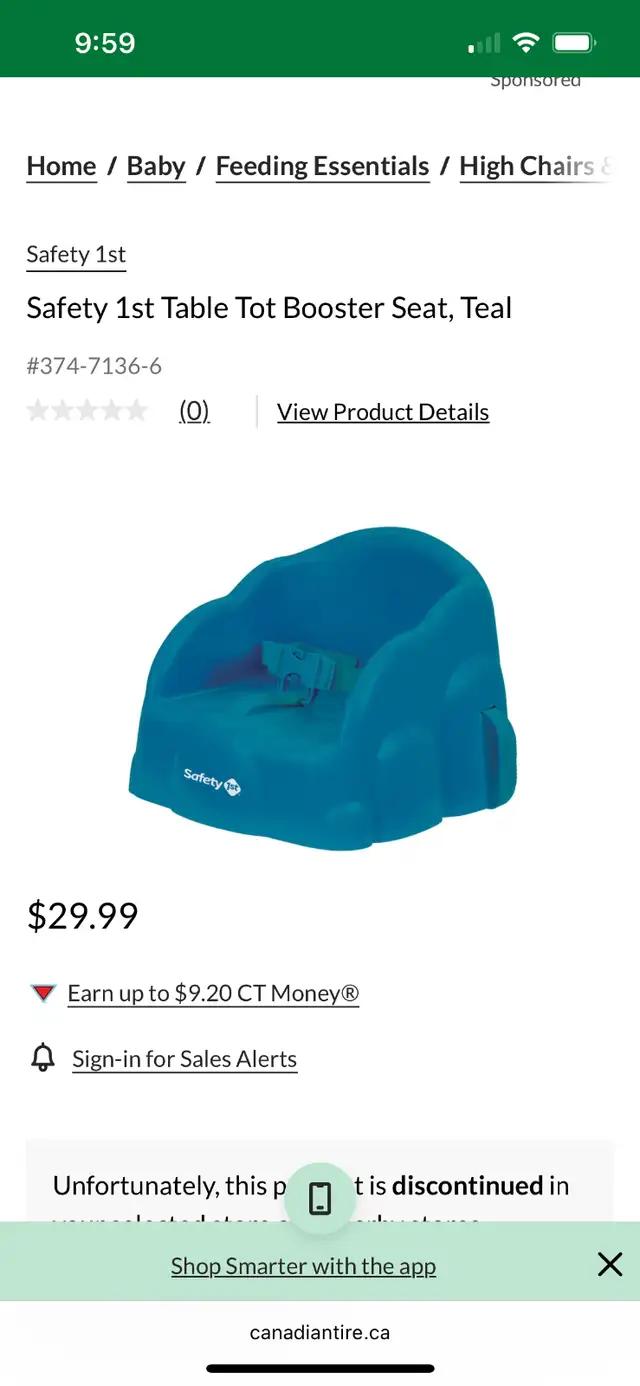
Task: Open Shop Smarter with the app link
Action: pyautogui.click(x=303, y=1266)
